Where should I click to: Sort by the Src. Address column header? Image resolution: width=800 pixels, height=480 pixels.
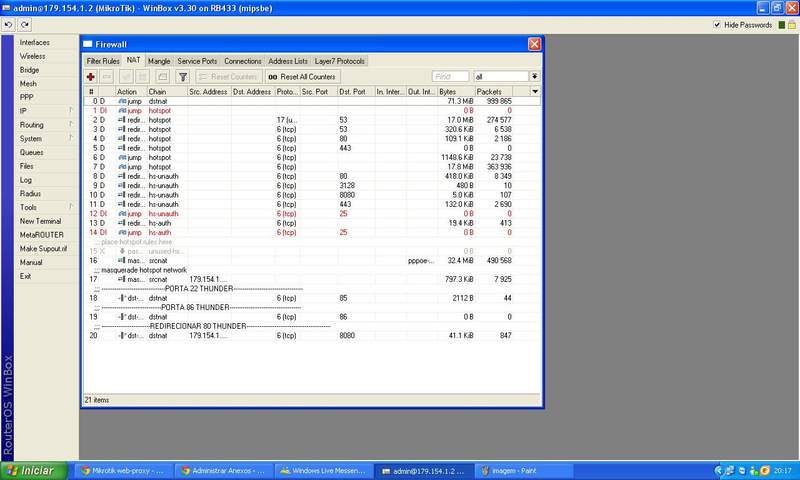pyautogui.click(x=209, y=91)
